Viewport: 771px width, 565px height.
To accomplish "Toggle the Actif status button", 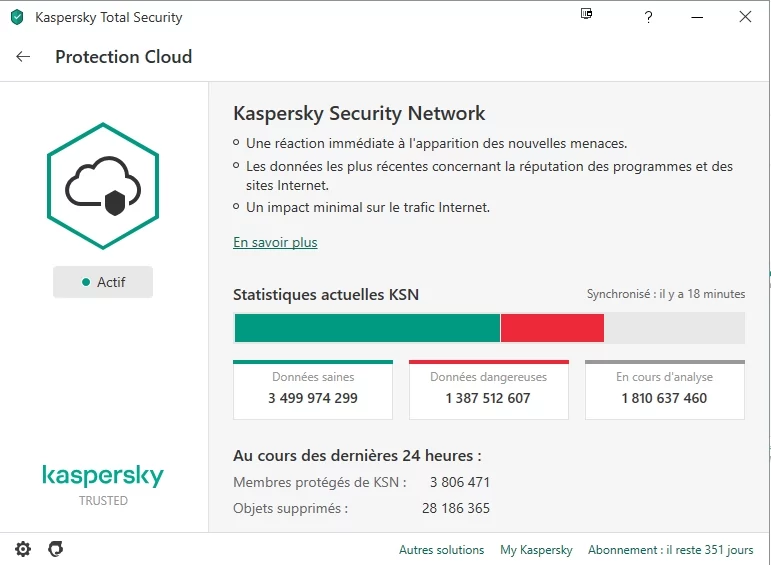I will pos(103,282).
